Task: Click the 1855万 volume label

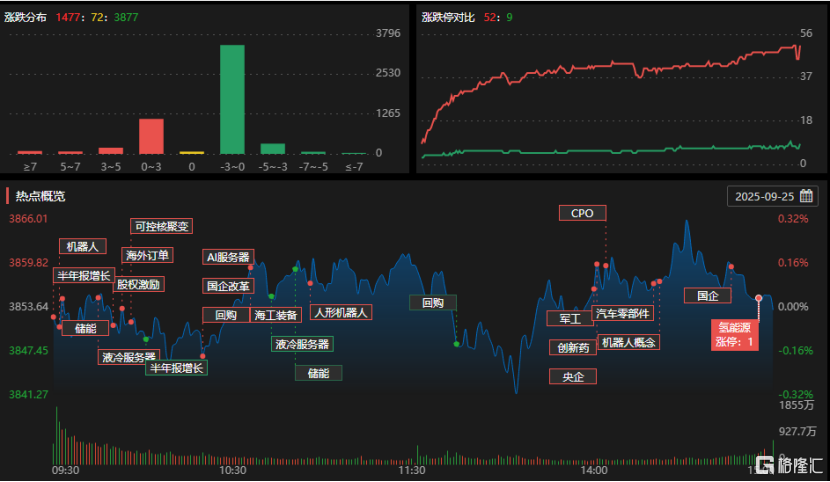Action: pyautogui.click(x=797, y=405)
